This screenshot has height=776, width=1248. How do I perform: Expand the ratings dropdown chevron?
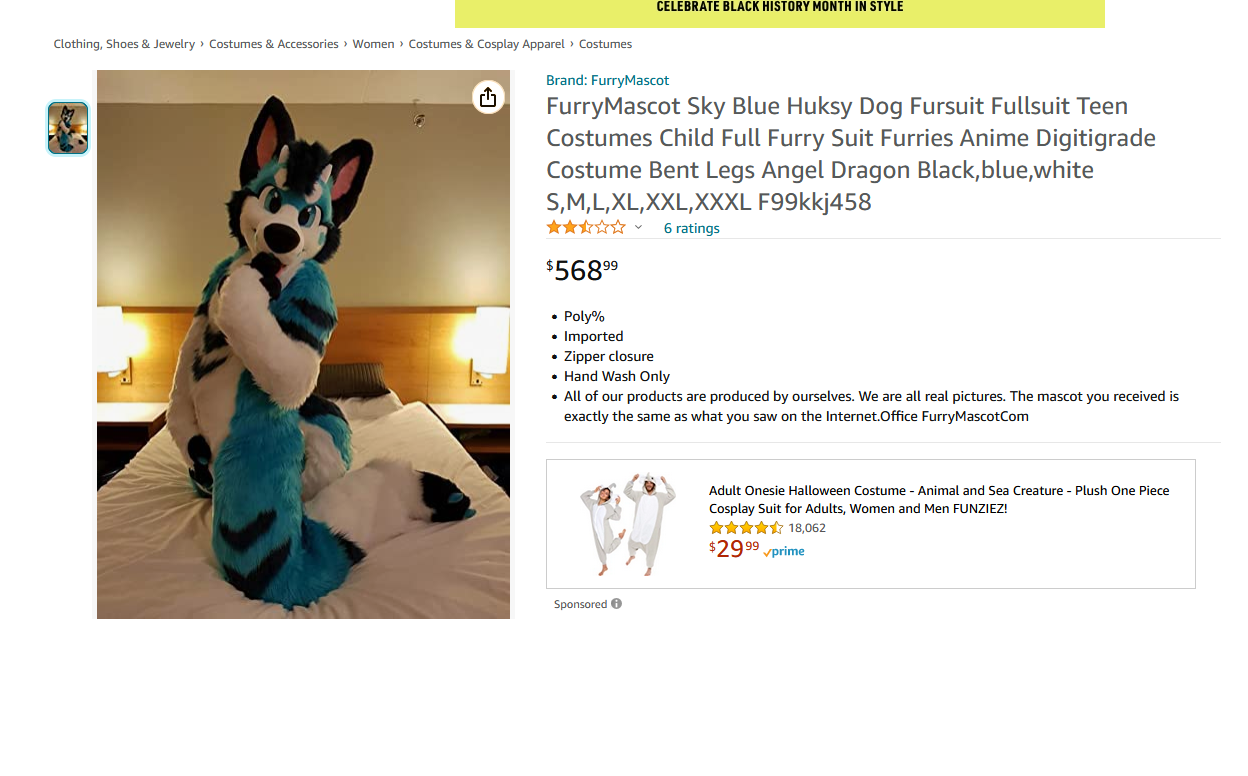pos(638,228)
